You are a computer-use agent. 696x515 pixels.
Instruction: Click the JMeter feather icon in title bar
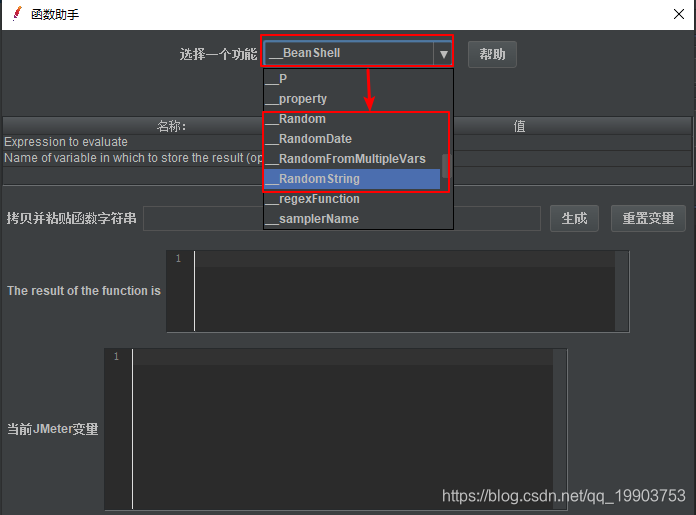click(16, 14)
